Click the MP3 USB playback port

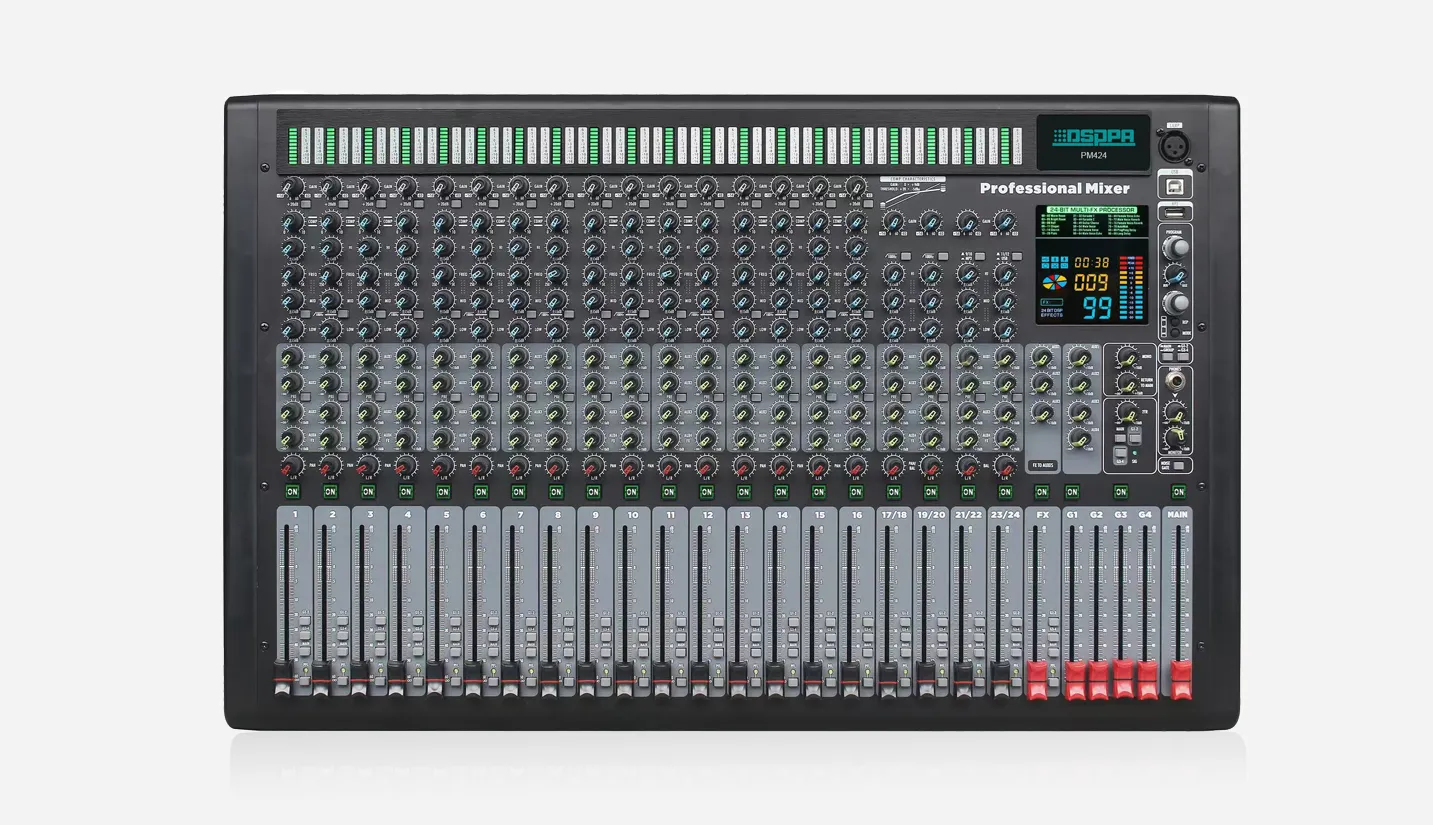pyautogui.click(x=1175, y=212)
